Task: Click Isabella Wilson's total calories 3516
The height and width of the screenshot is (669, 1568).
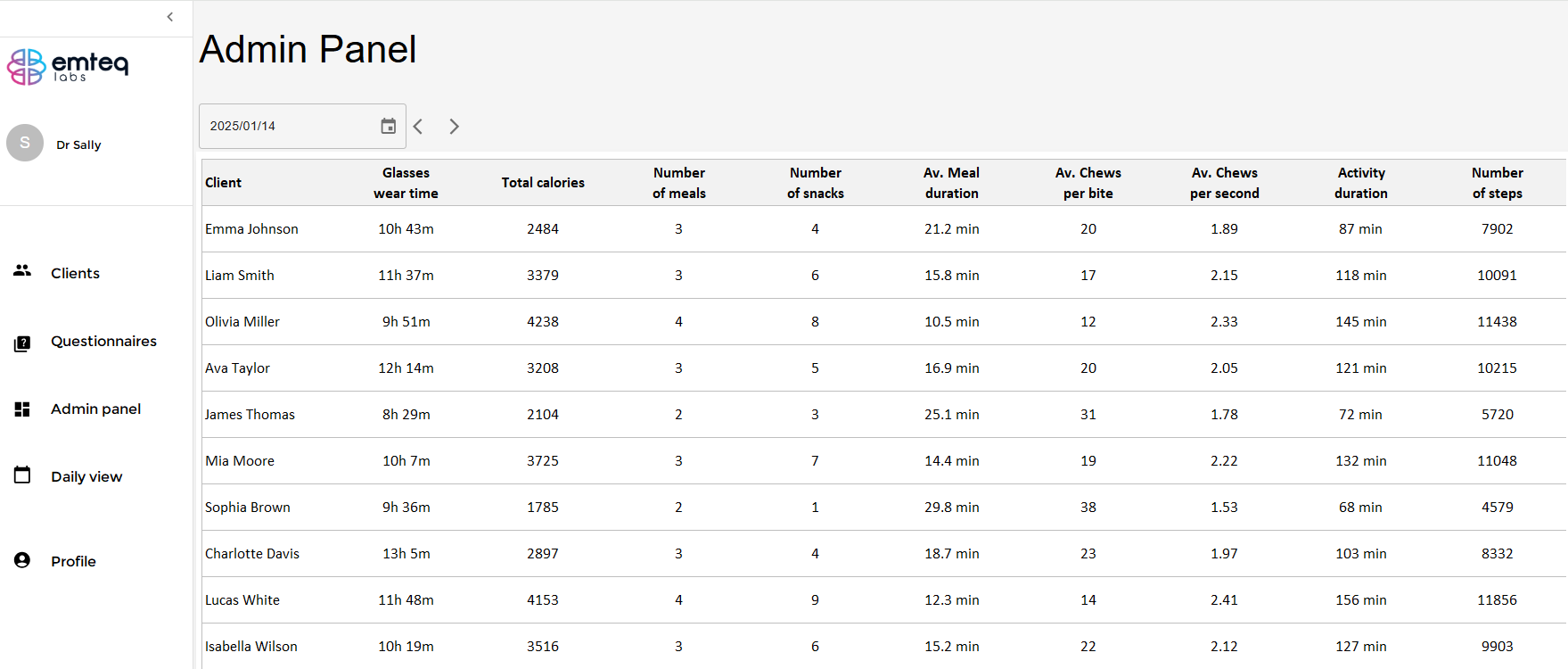Action: pyautogui.click(x=543, y=647)
